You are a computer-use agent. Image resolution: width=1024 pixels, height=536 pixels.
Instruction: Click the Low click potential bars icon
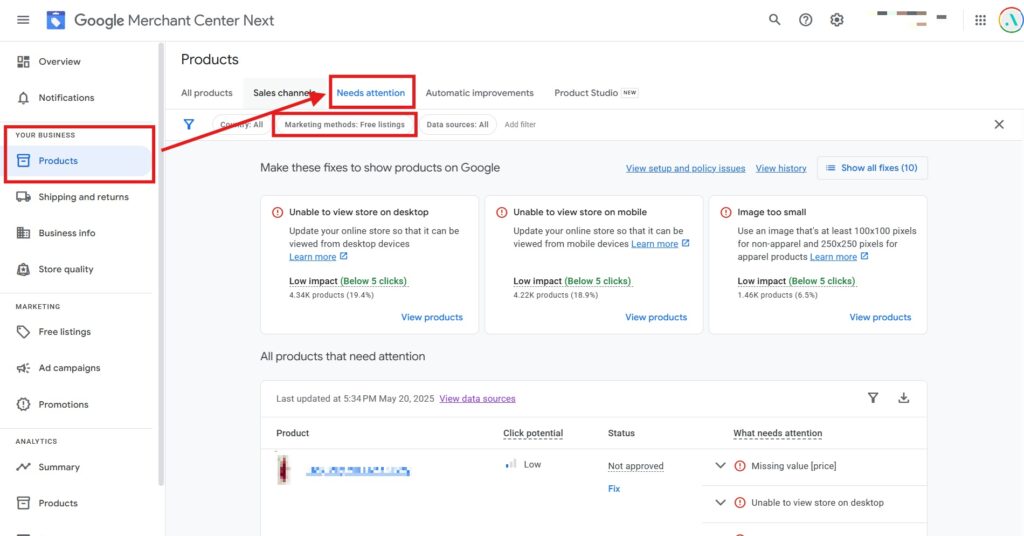point(511,464)
